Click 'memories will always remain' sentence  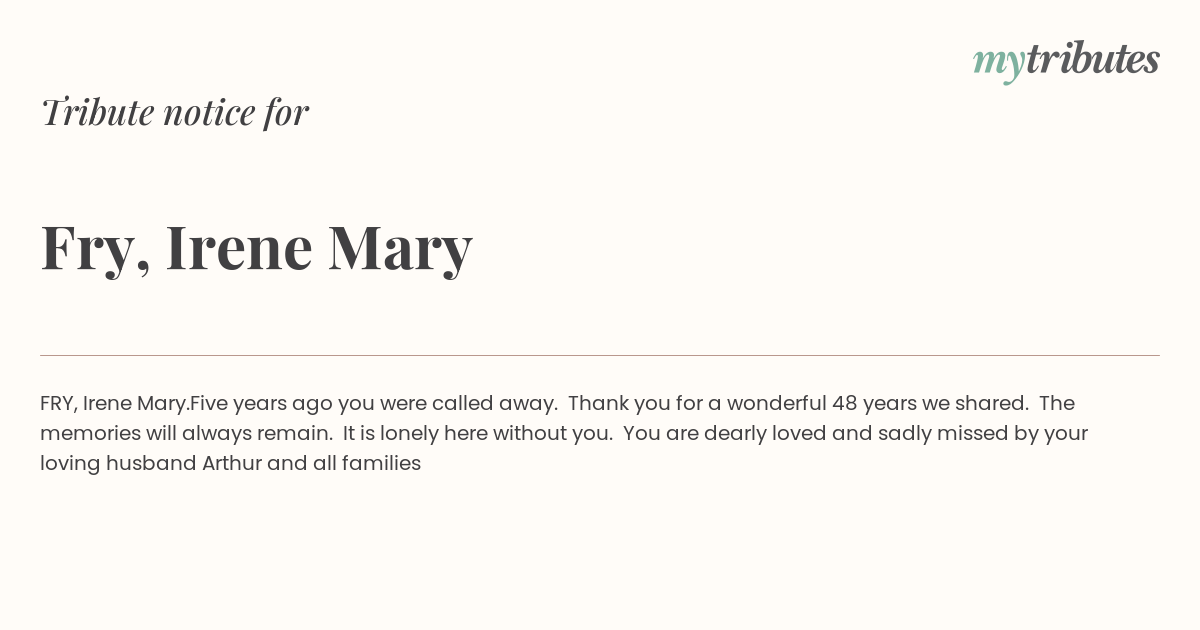pos(187,434)
